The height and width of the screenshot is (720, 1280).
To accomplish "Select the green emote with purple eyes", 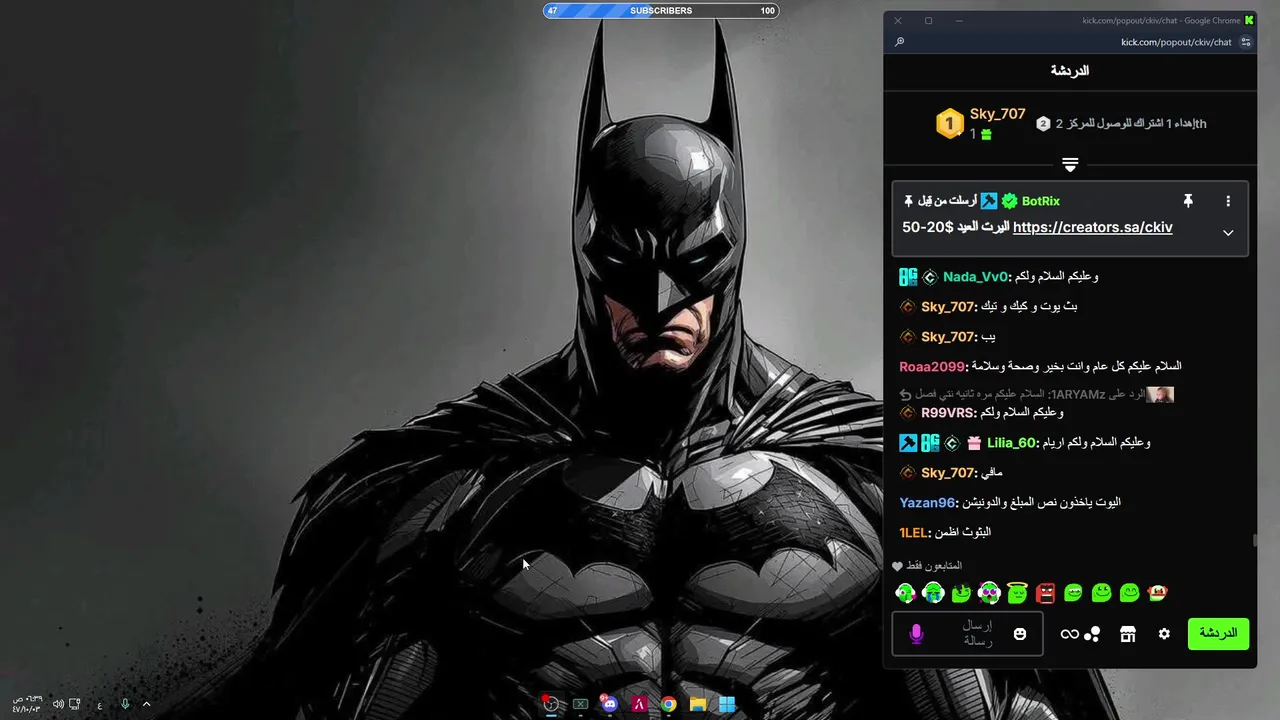I will coord(989,593).
